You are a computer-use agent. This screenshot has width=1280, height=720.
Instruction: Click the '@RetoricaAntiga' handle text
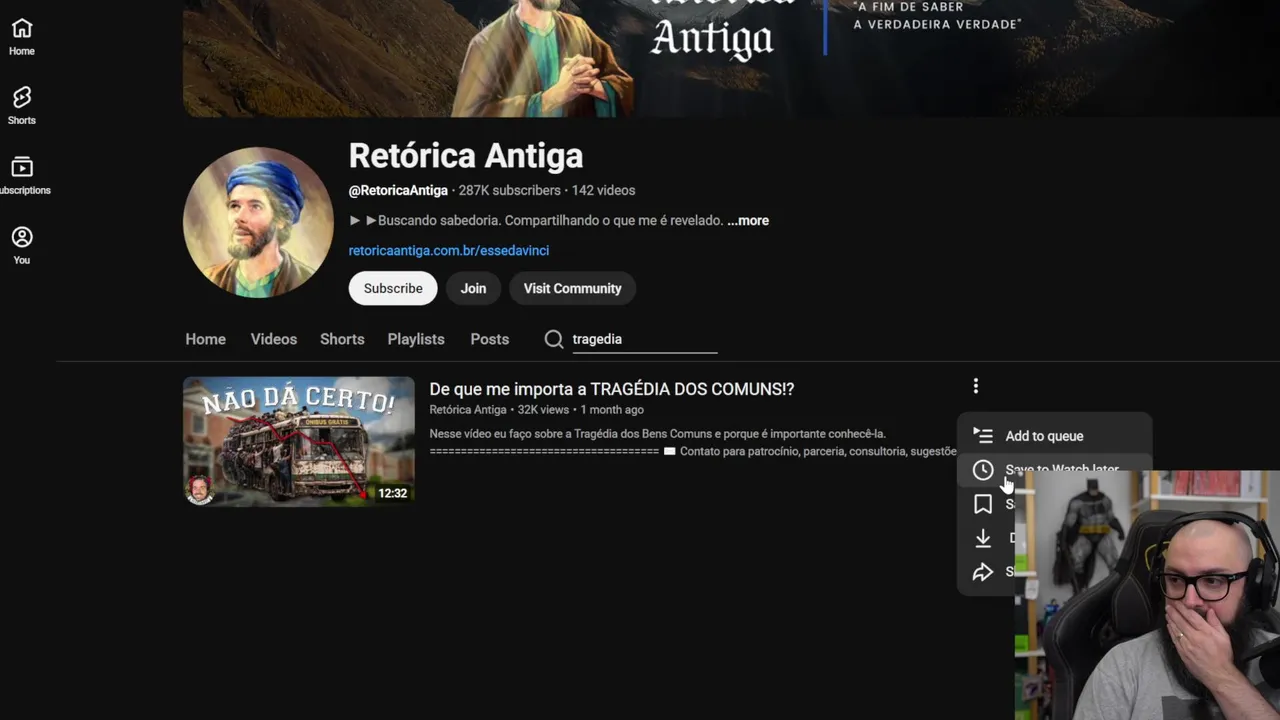click(x=398, y=190)
